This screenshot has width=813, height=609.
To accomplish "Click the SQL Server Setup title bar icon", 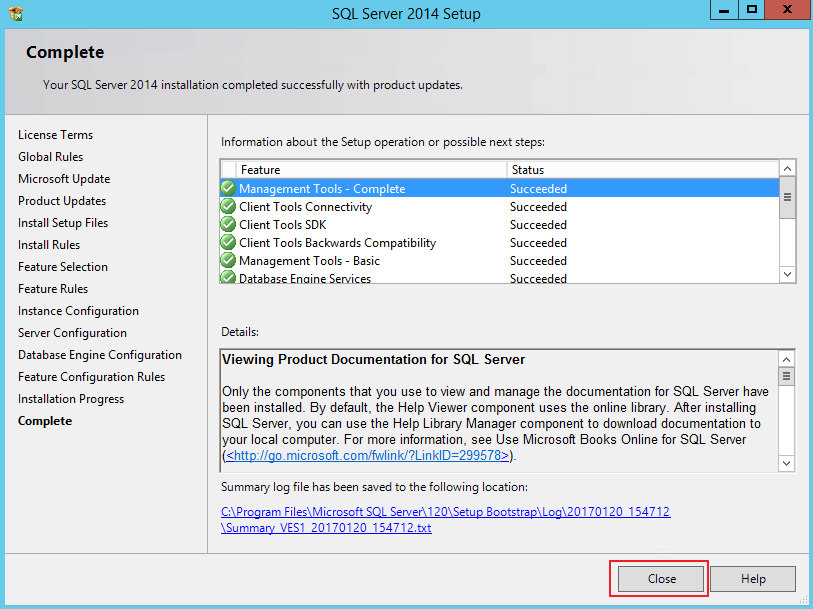I will pyautogui.click(x=16, y=13).
